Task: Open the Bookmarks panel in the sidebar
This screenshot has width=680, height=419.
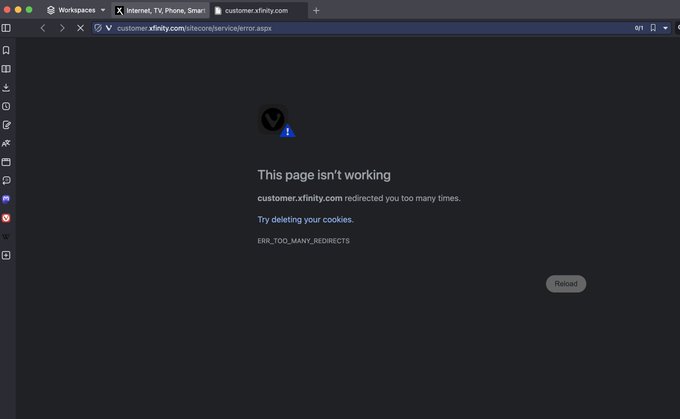Action: pos(6,50)
